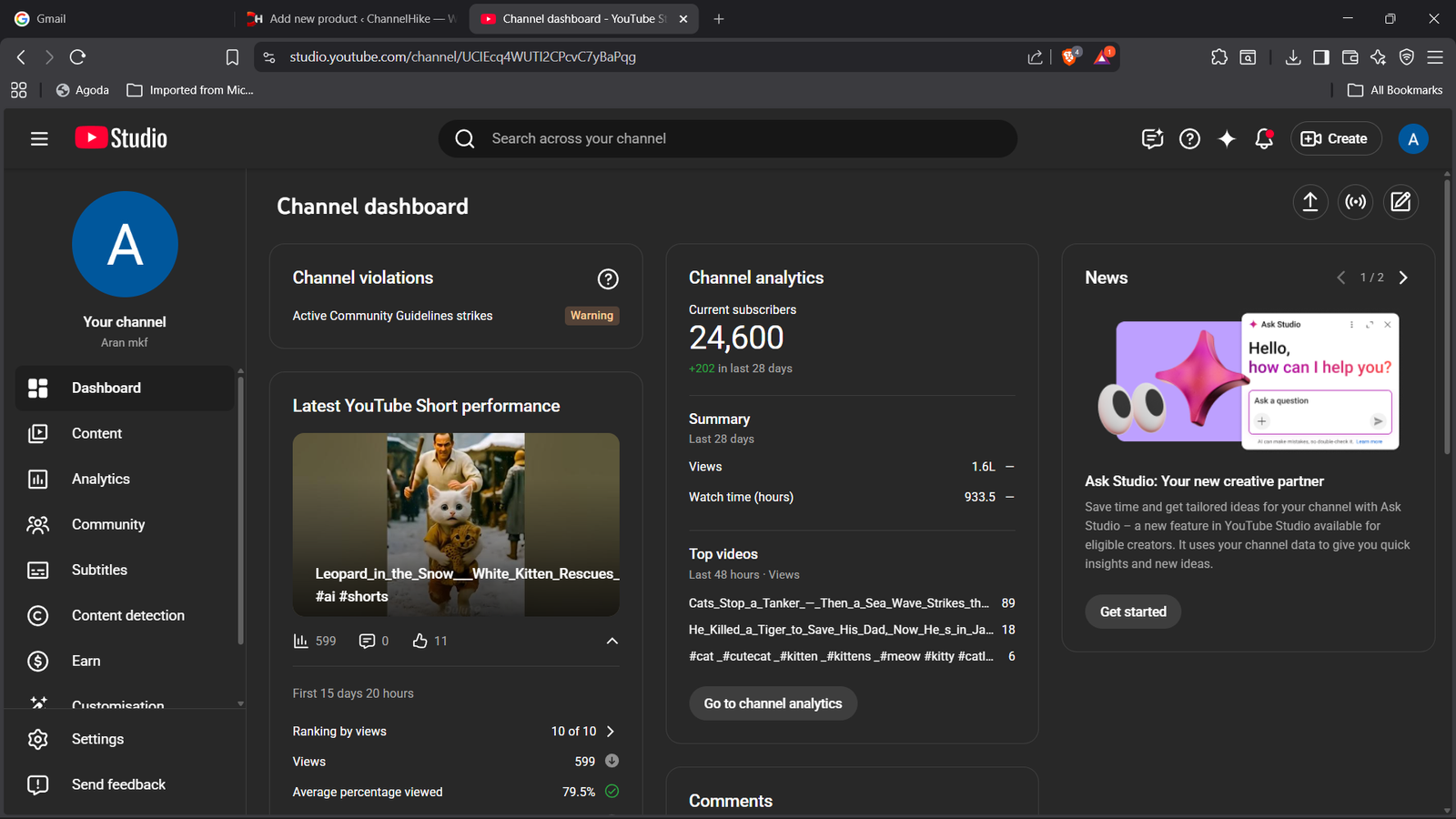Image resolution: width=1456 pixels, height=819 pixels.
Task: Open the feedback comments icon in header
Action: coord(1152,138)
